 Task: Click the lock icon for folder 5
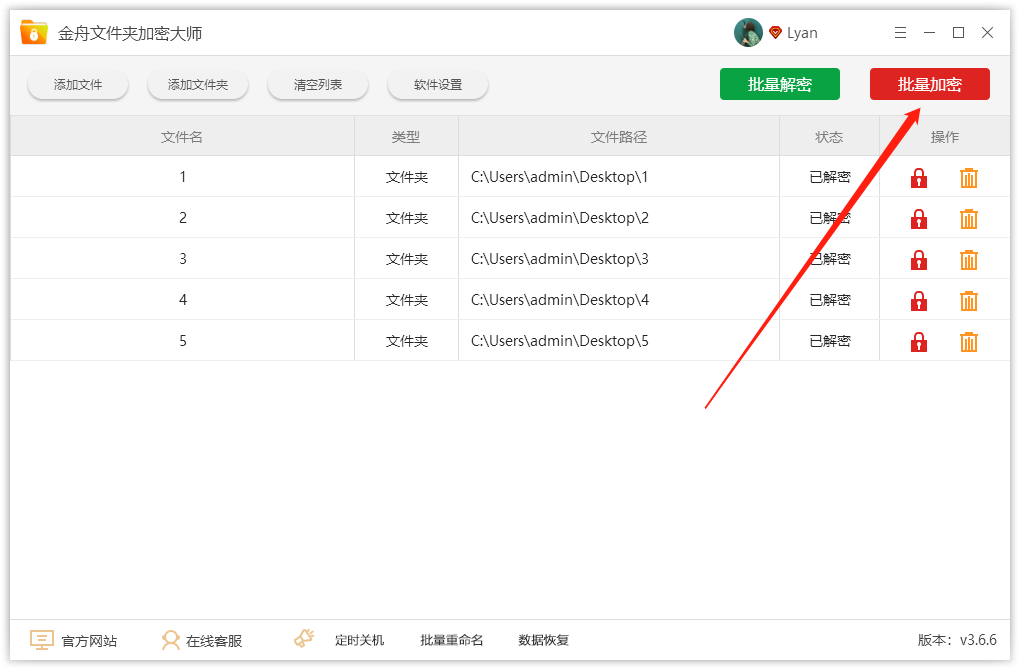pos(919,342)
